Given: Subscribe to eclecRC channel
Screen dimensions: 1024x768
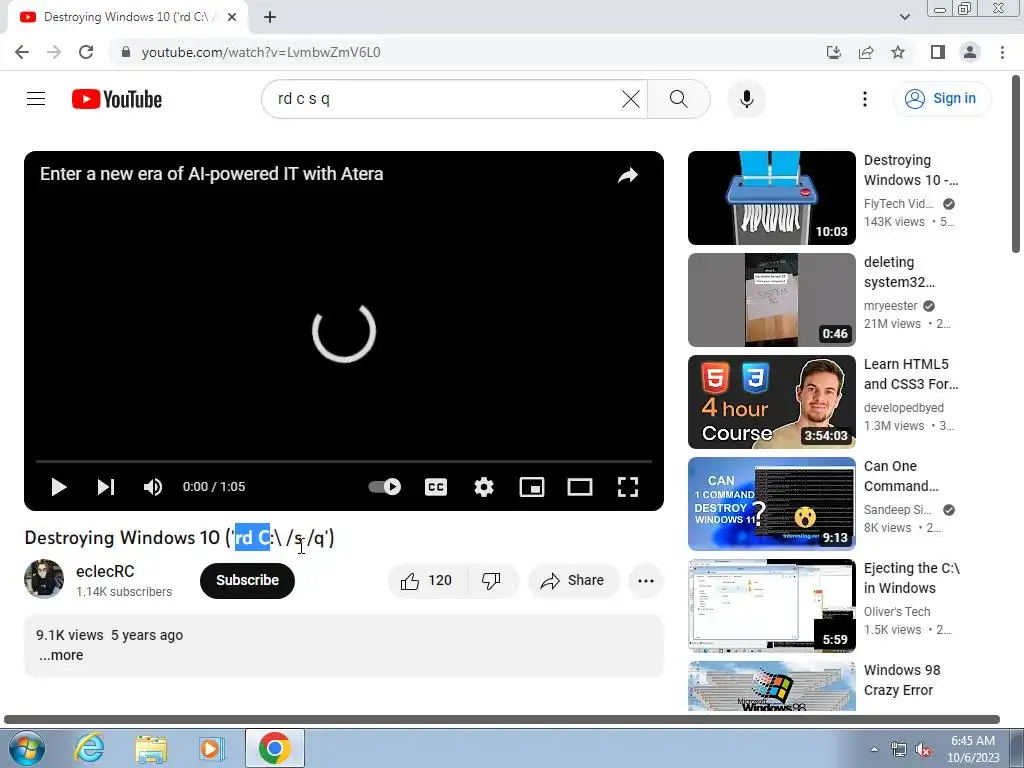Looking at the screenshot, I should click(x=248, y=580).
